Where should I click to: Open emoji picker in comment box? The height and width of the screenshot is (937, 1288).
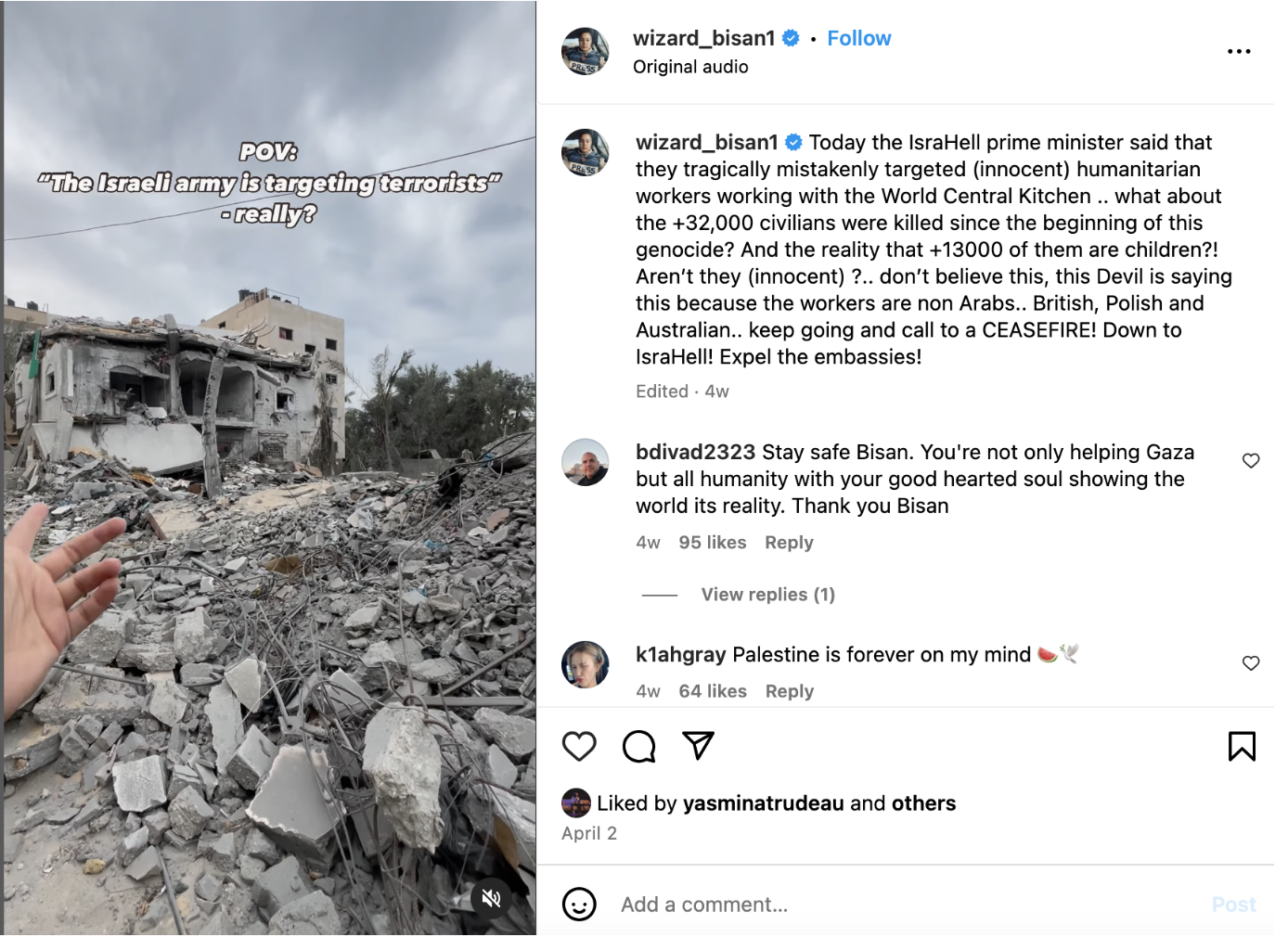point(579,904)
